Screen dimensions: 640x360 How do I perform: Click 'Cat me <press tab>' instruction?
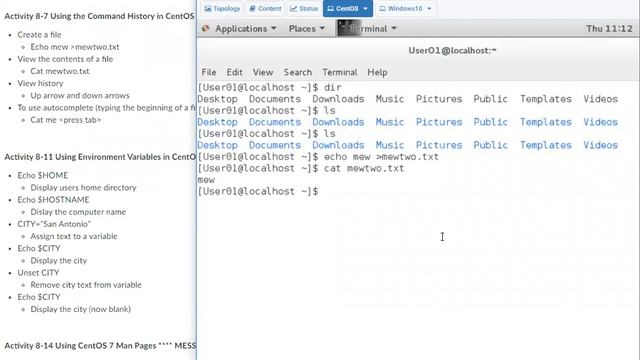[66, 120]
